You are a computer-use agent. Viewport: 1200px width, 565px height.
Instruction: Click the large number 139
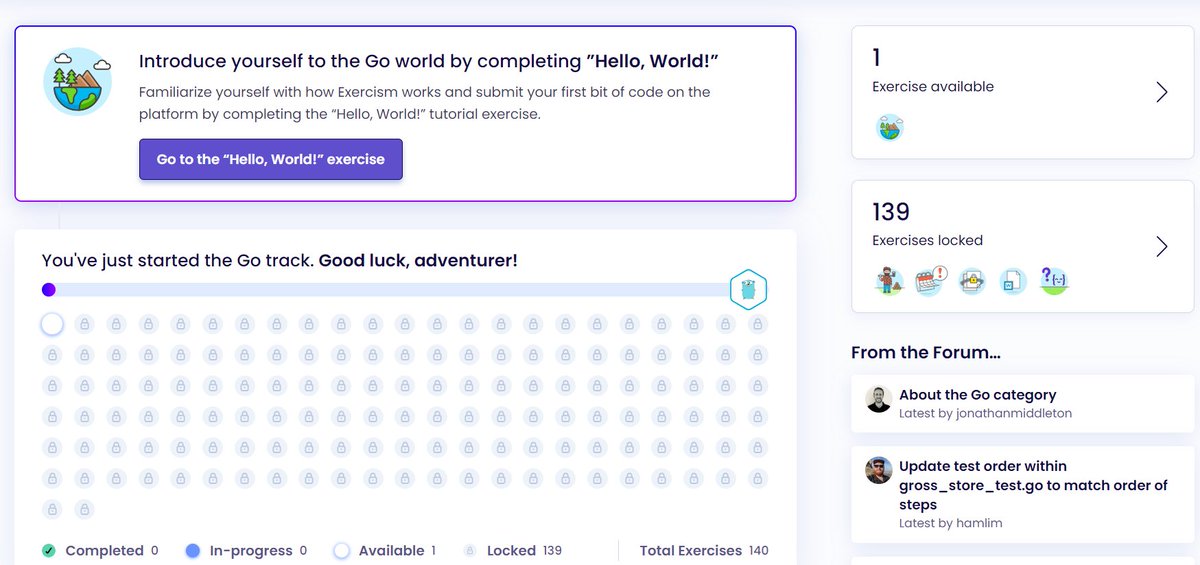coord(891,212)
